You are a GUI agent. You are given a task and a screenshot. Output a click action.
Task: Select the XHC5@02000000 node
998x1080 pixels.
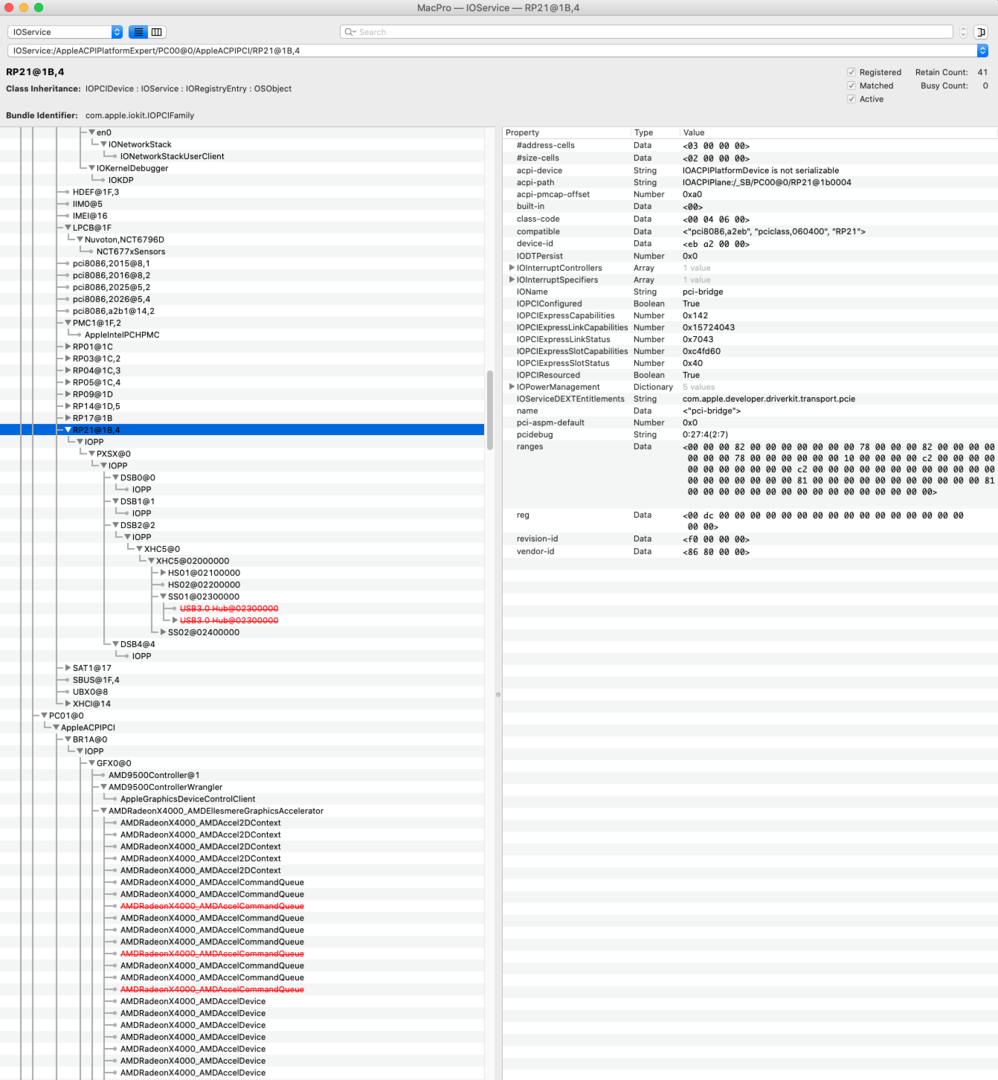click(193, 561)
